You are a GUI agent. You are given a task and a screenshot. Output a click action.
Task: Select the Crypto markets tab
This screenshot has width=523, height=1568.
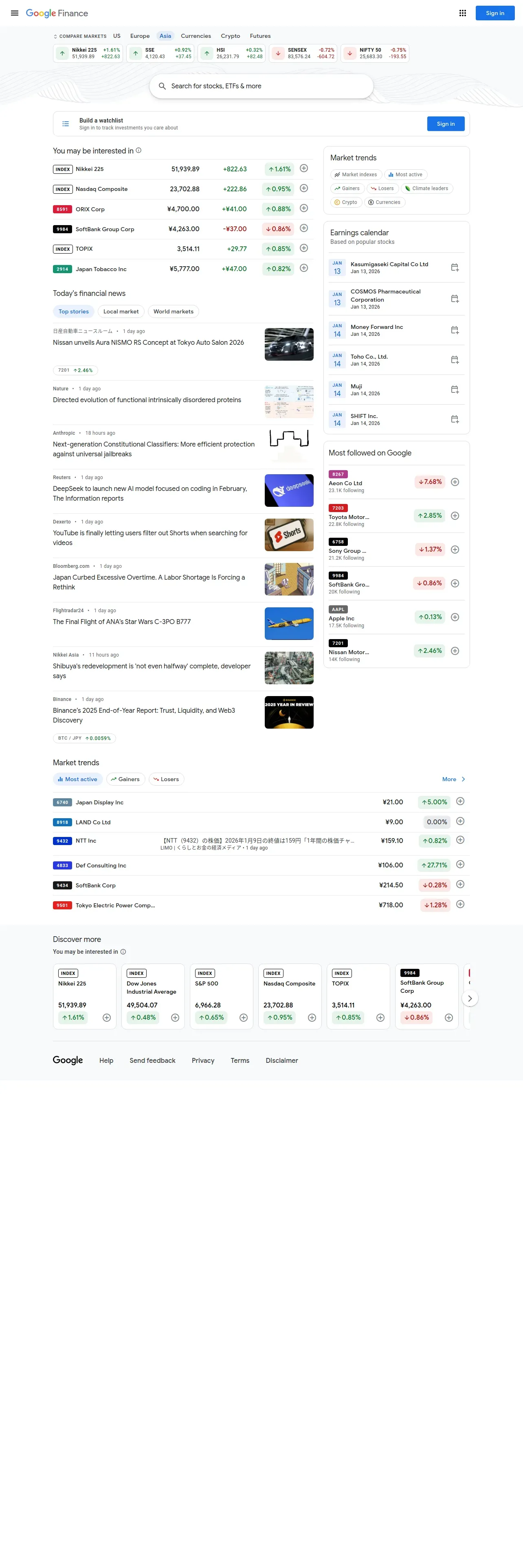click(231, 36)
